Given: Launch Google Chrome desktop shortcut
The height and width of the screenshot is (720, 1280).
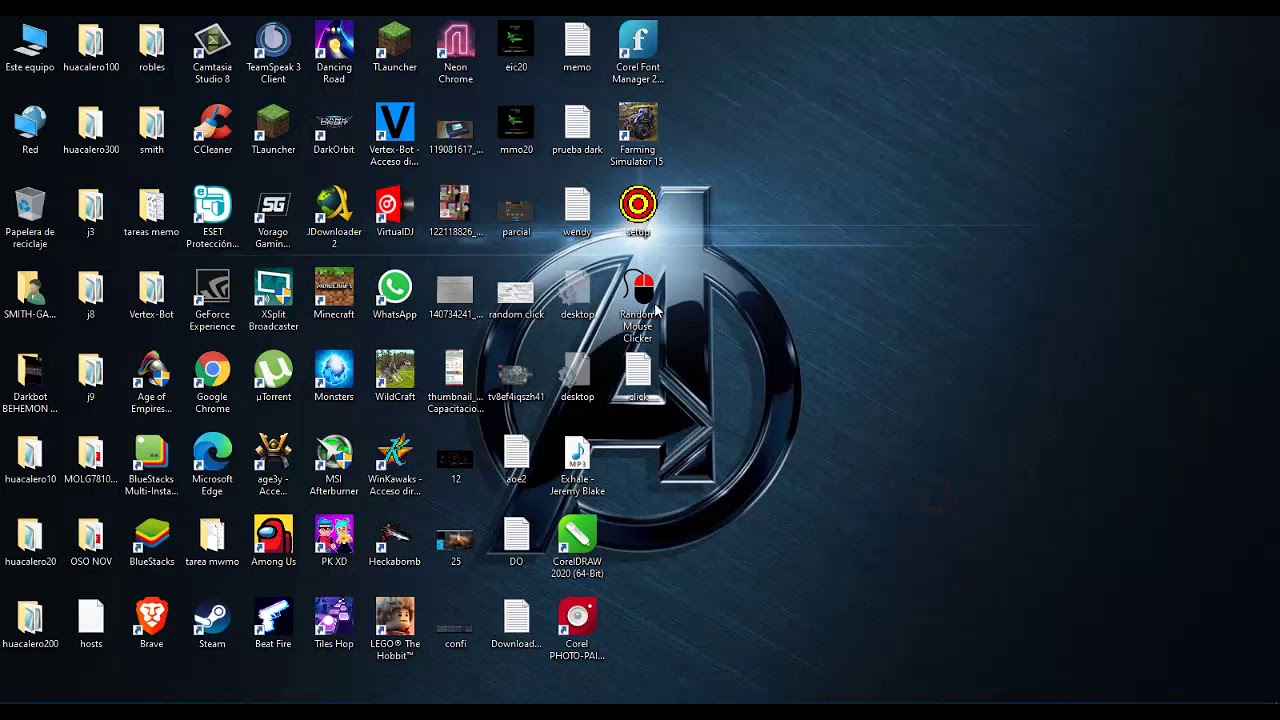Looking at the screenshot, I should (212, 382).
